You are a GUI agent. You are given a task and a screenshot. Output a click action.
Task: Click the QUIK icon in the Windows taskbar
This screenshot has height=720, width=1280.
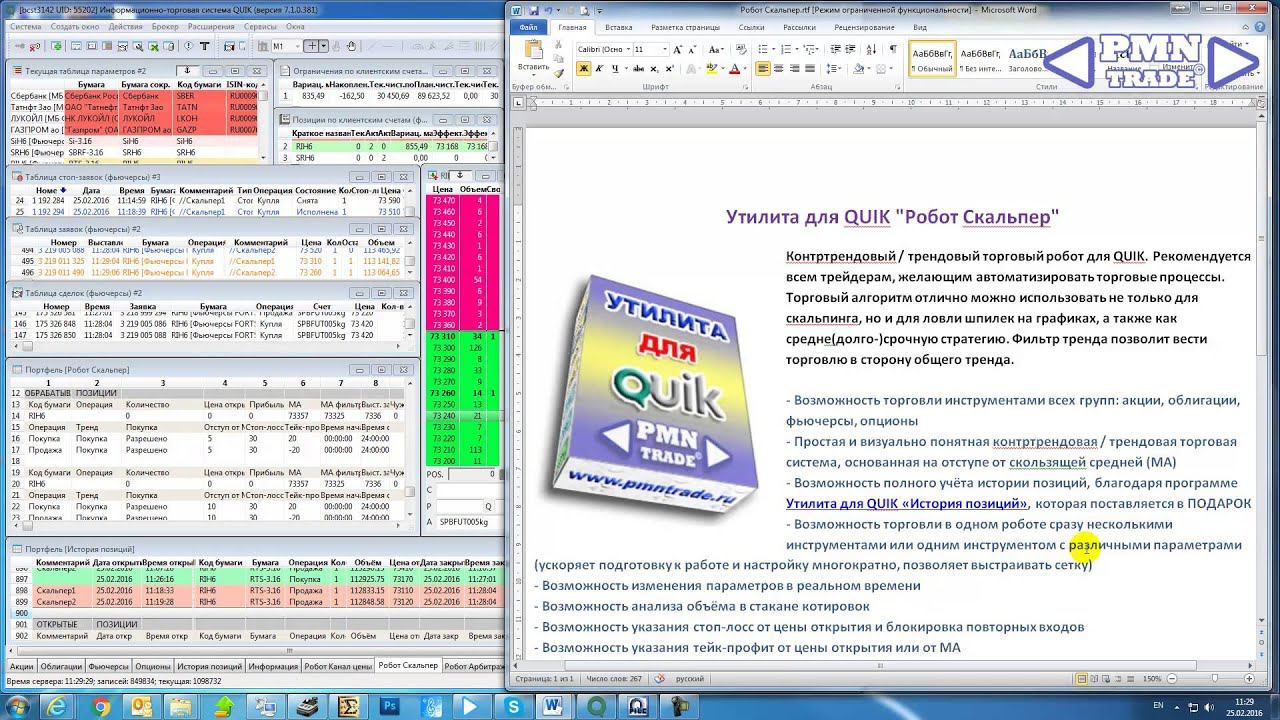coord(597,707)
